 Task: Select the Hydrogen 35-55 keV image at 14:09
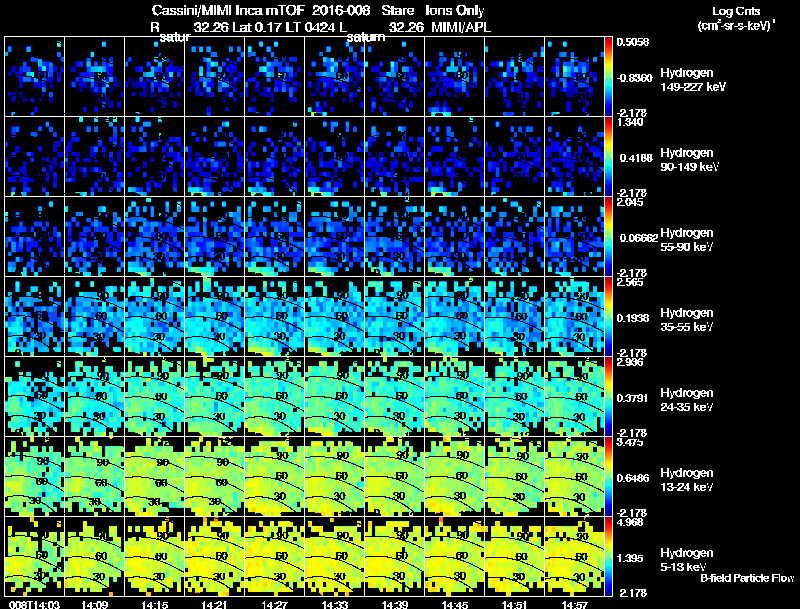coord(94,316)
